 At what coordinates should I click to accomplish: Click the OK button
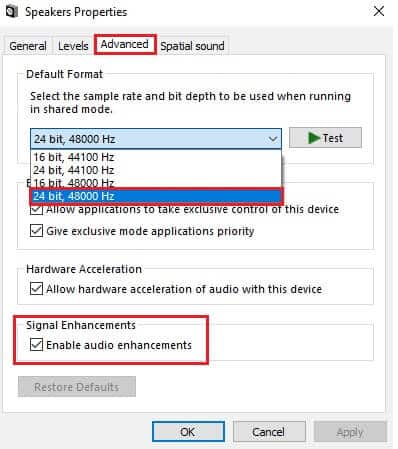188,432
